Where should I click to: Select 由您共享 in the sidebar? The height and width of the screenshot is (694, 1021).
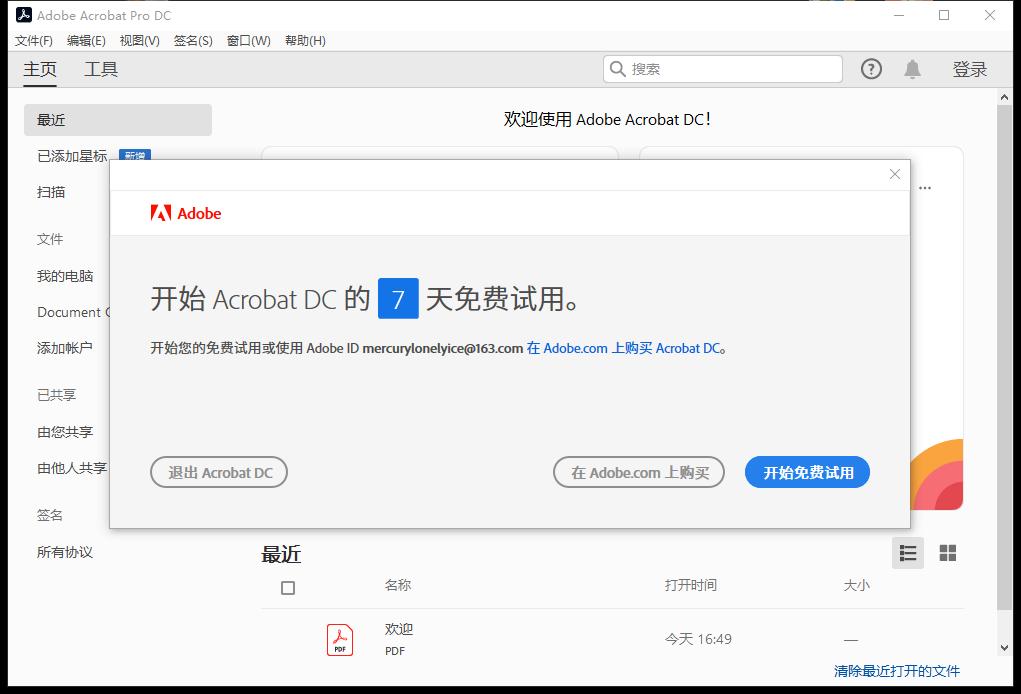pyautogui.click(x=65, y=432)
